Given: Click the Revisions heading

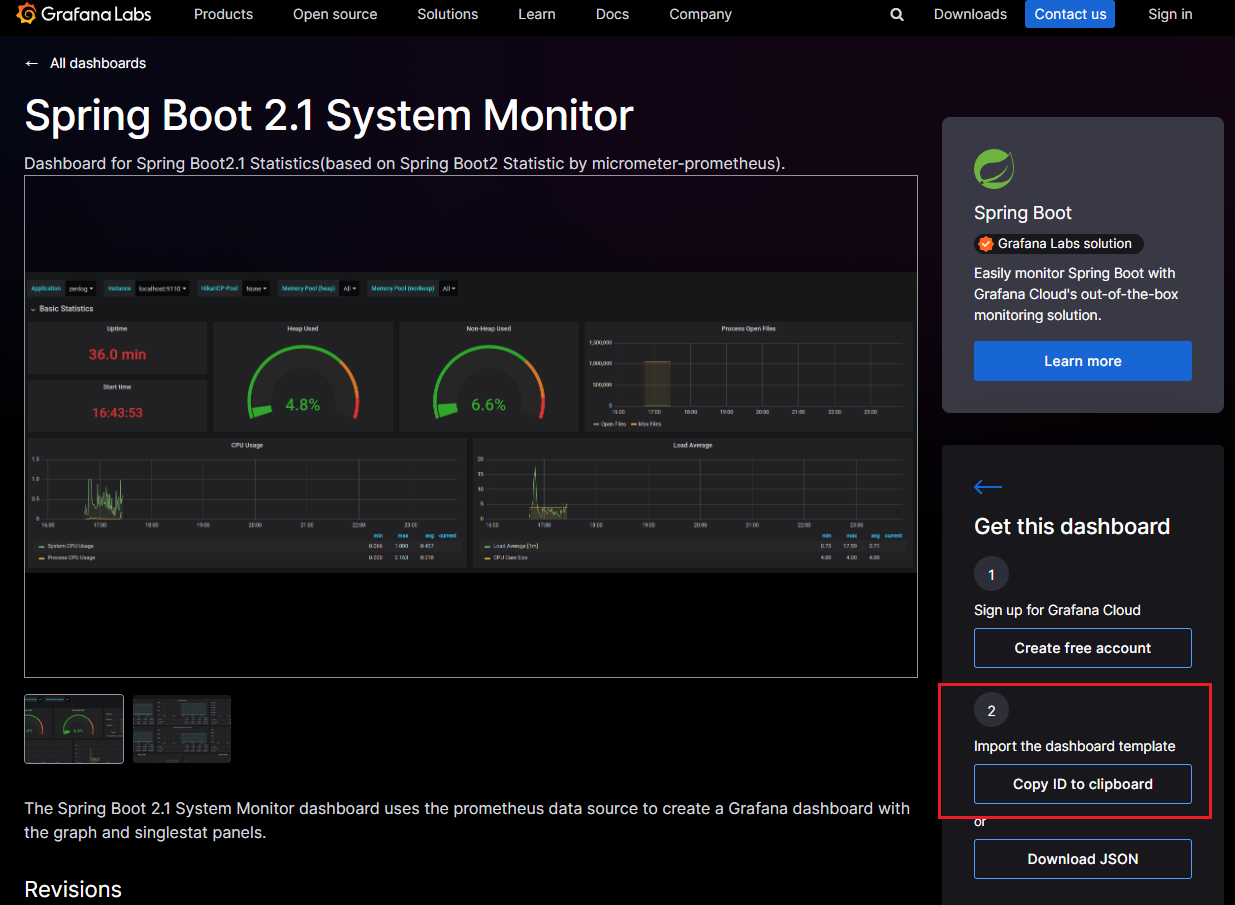Looking at the screenshot, I should pyautogui.click(x=73, y=890).
